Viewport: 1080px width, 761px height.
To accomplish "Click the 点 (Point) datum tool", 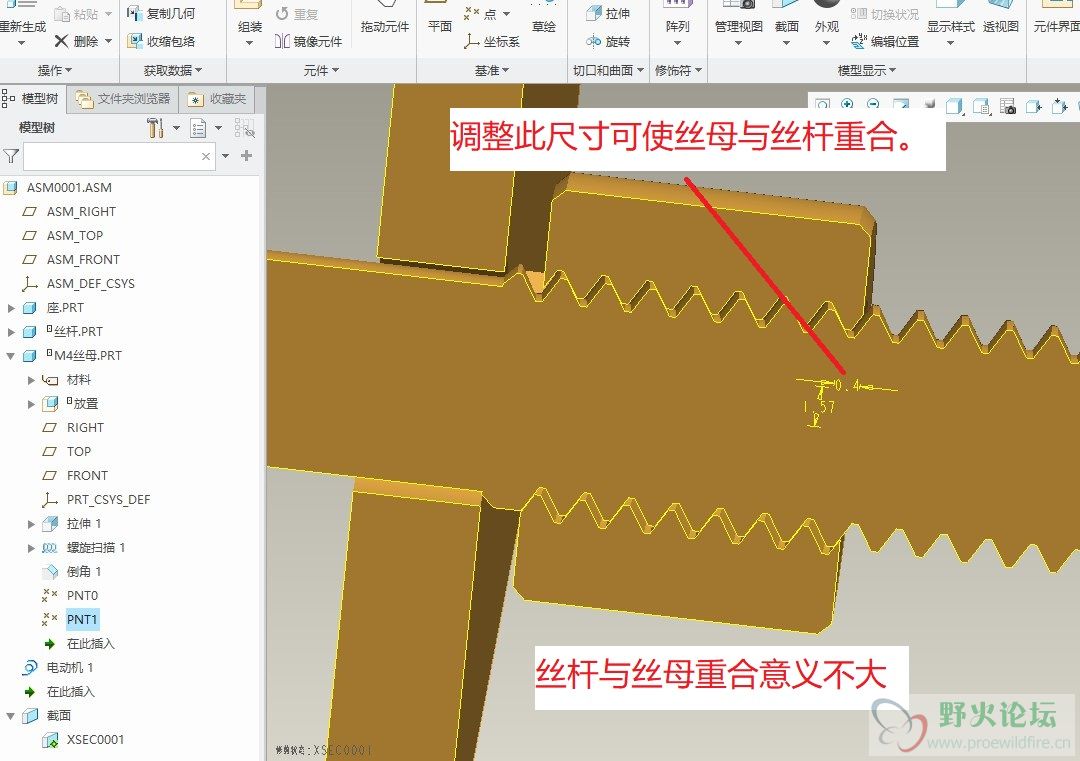I will (480, 13).
